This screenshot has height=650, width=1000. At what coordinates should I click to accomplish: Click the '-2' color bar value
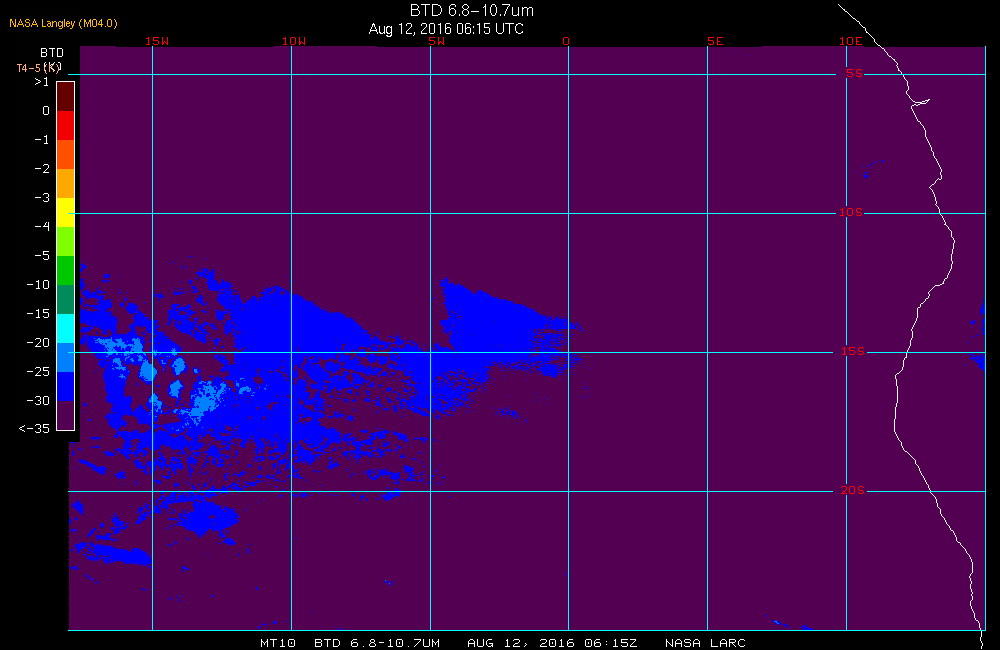point(41,168)
